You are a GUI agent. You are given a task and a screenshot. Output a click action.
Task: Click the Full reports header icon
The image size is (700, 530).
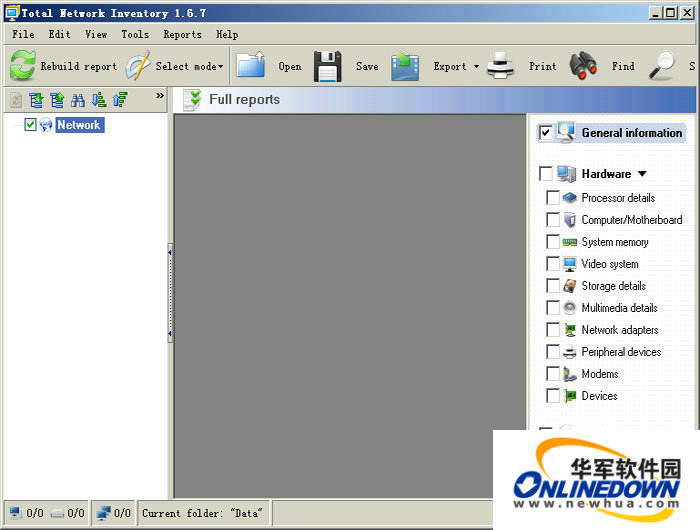(x=193, y=100)
